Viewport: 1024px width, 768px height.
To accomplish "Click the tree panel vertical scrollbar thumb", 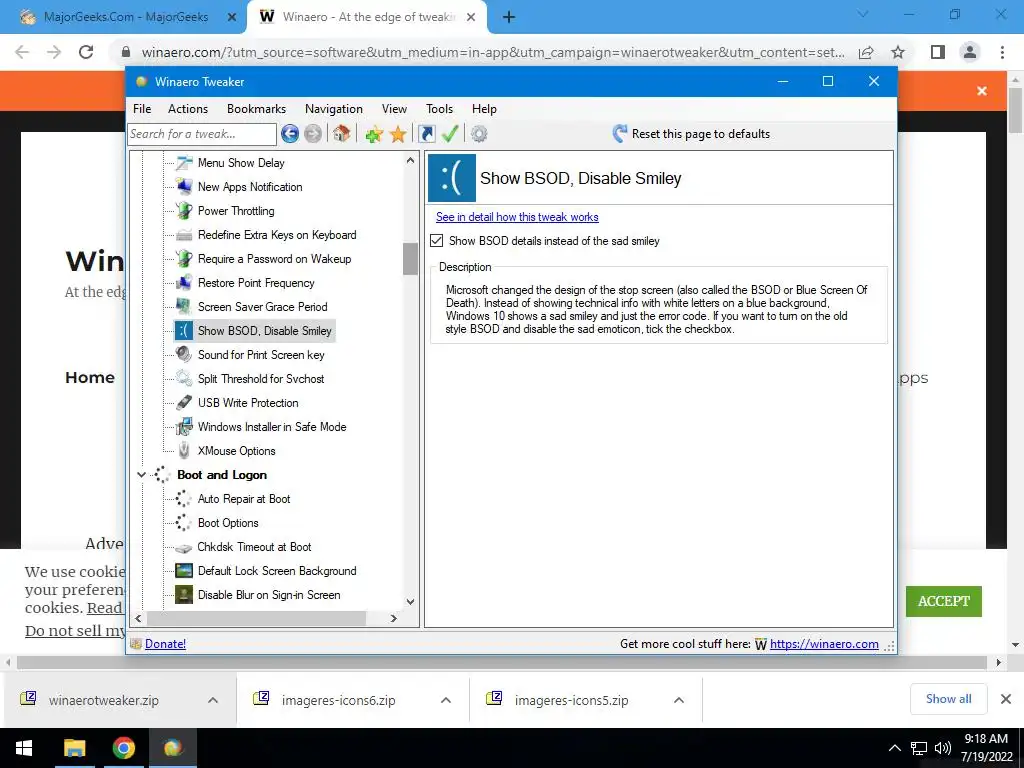I will pyautogui.click(x=410, y=259).
